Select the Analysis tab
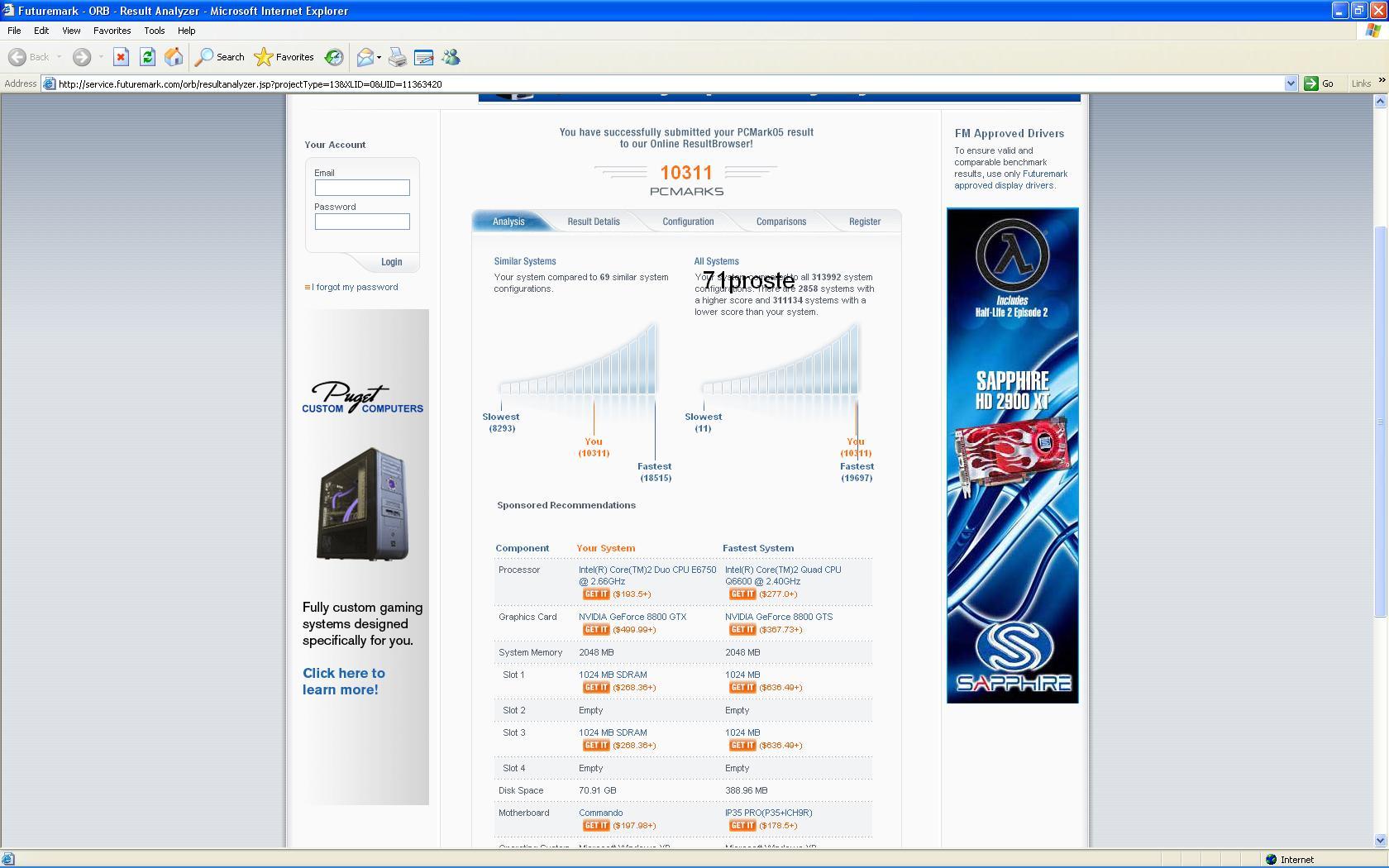Viewport: 1389px width, 868px height. coord(508,222)
